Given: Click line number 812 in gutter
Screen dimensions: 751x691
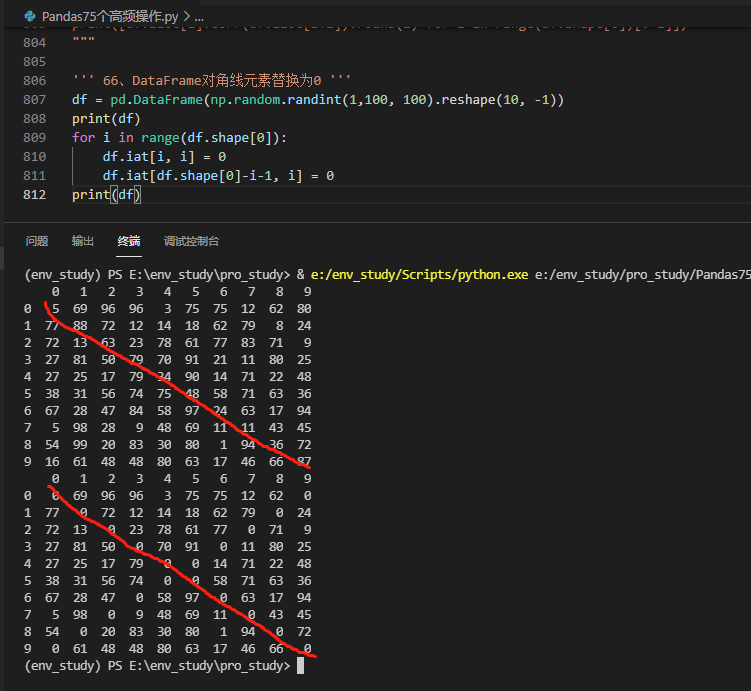Looking at the screenshot, I should coord(34,194).
